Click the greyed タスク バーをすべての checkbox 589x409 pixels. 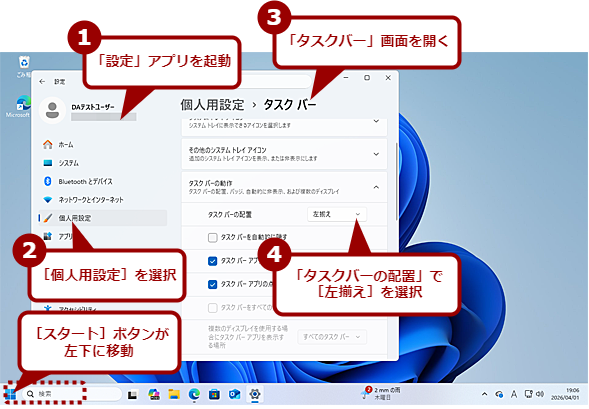click(213, 308)
